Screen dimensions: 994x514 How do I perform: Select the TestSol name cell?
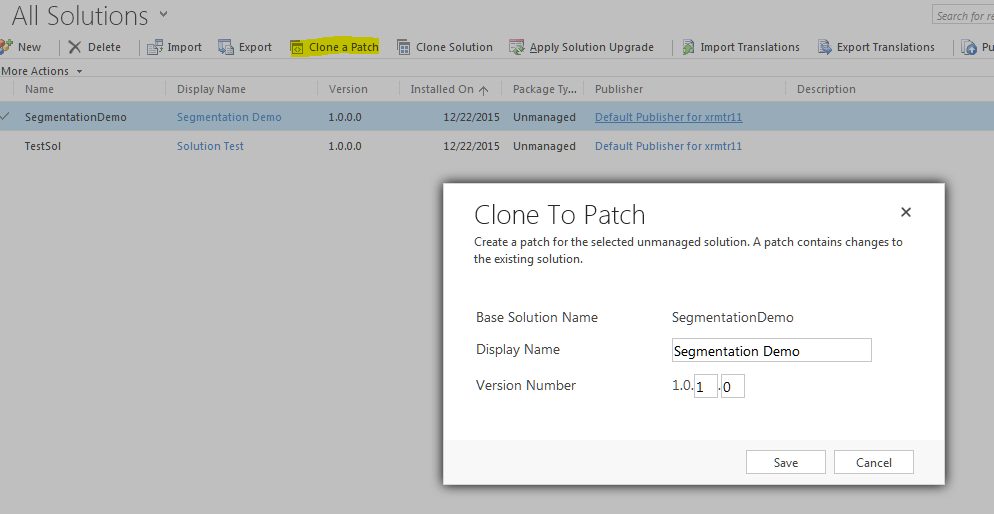[x=42, y=146]
